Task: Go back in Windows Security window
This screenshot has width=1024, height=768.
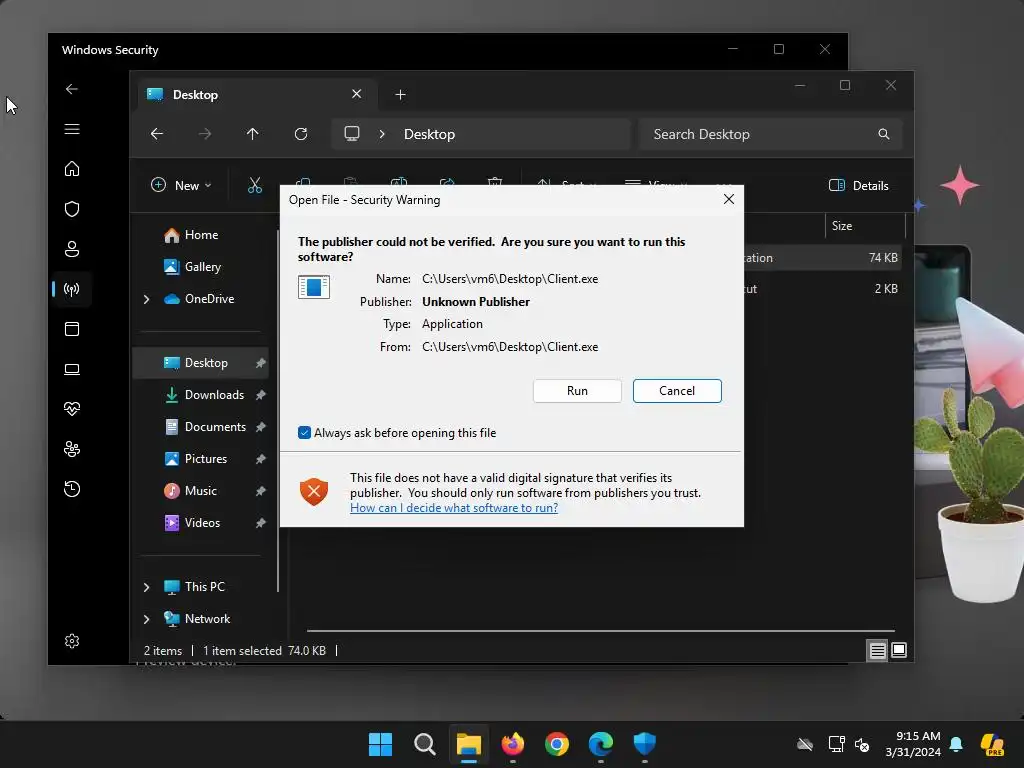Action: (x=72, y=89)
